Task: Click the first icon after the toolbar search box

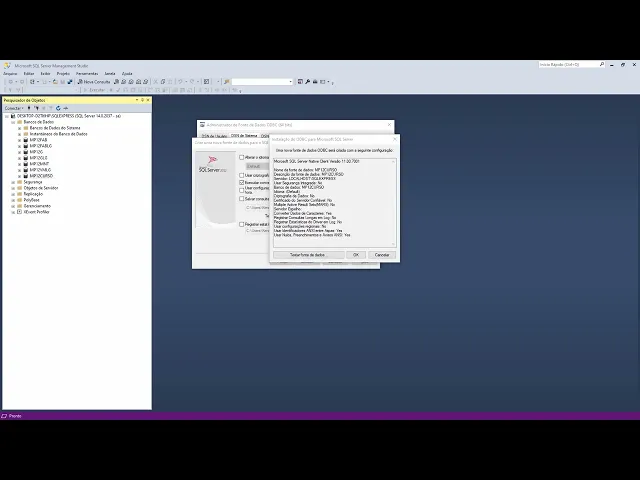Action: (x=300, y=82)
